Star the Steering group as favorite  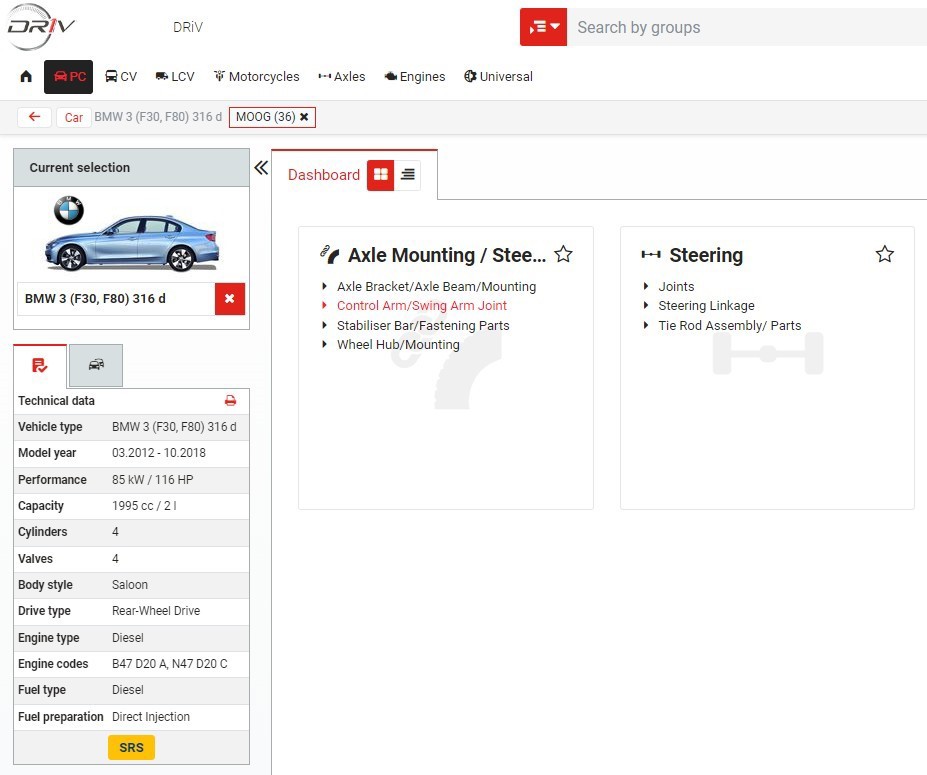tap(884, 255)
